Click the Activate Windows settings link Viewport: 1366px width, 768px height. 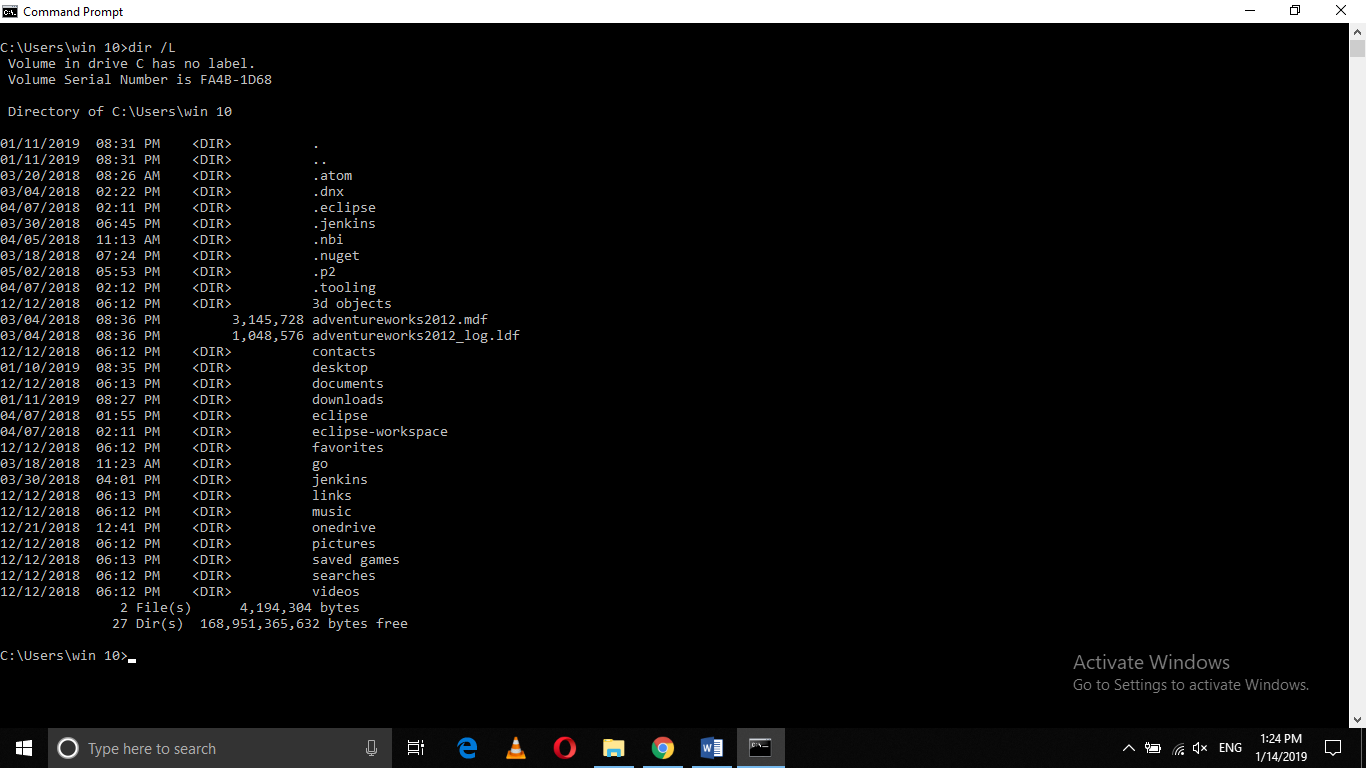(1191, 685)
